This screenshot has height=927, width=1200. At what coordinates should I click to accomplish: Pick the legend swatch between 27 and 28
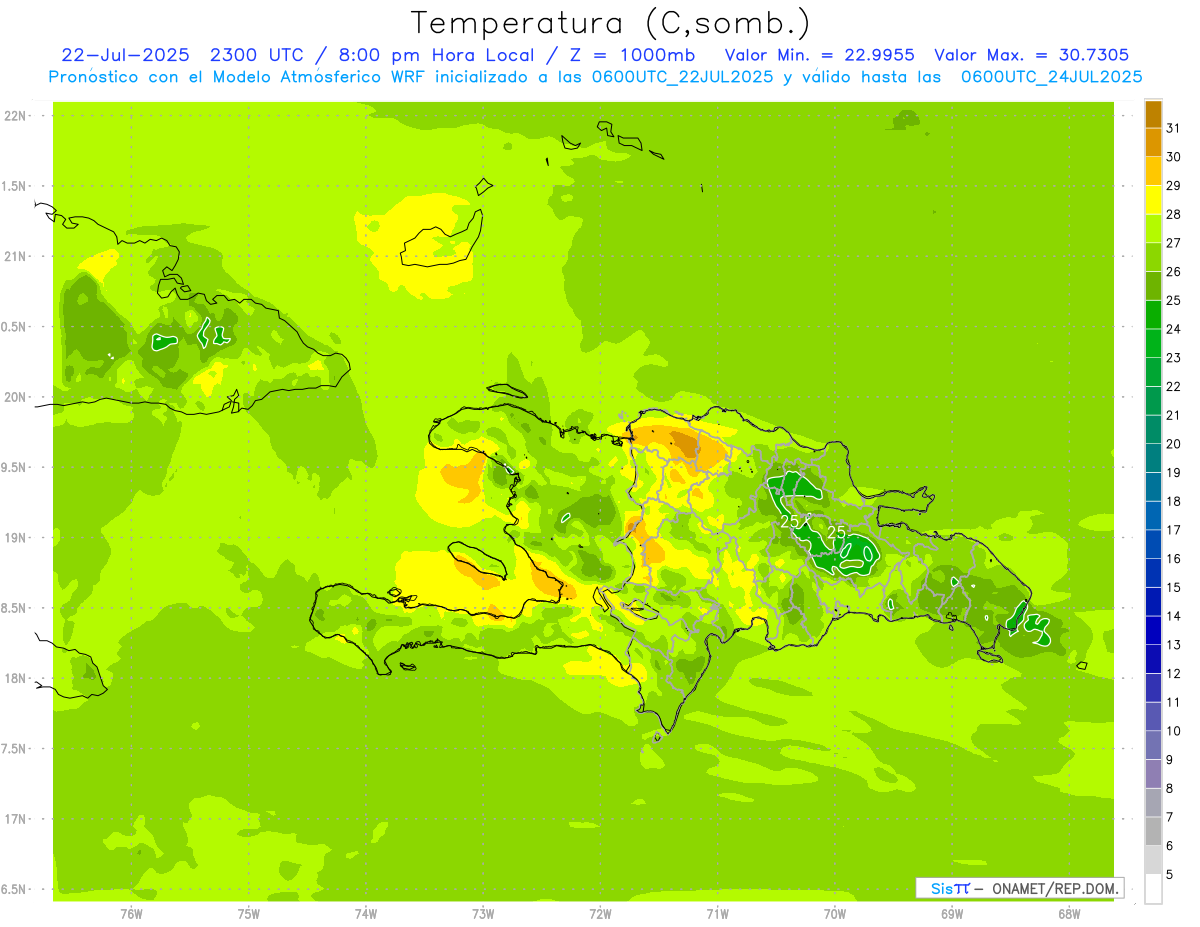point(1153,228)
